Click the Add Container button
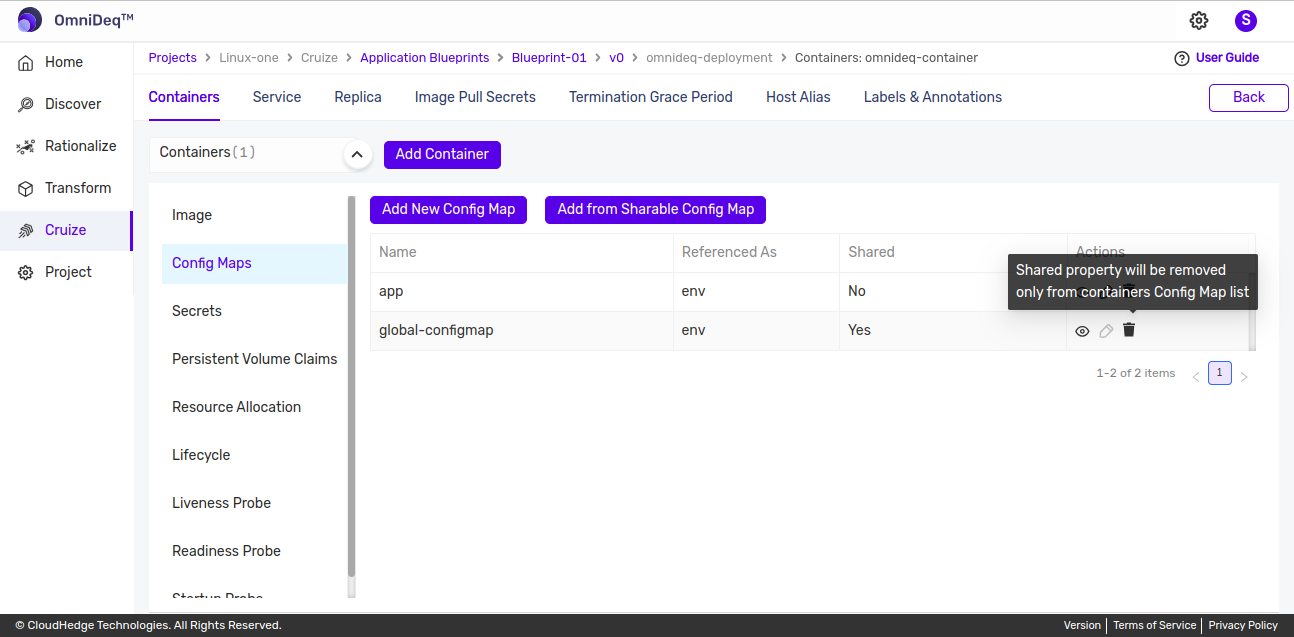1294x637 pixels. 442,154
